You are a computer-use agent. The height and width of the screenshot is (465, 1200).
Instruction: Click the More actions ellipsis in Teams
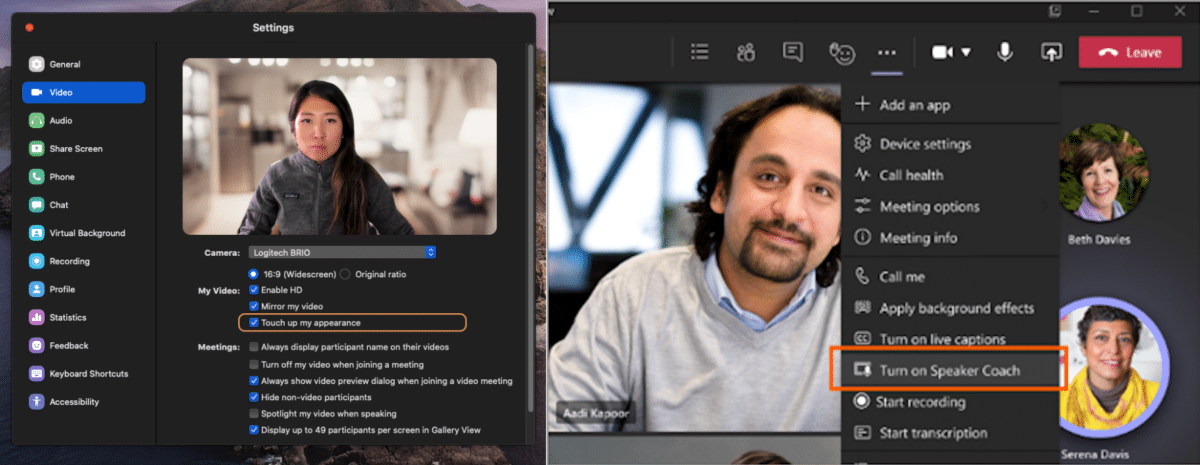coord(887,52)
